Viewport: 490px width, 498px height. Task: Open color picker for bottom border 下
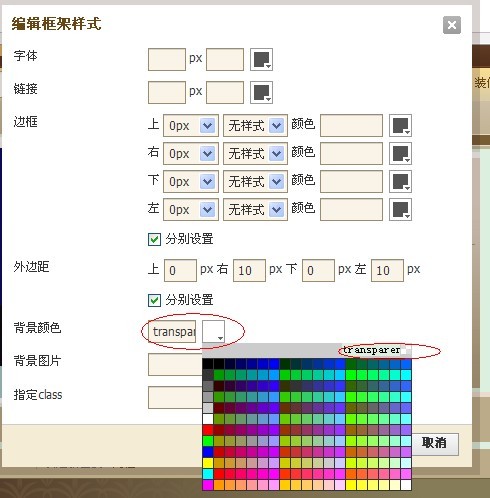coord(400,182)
